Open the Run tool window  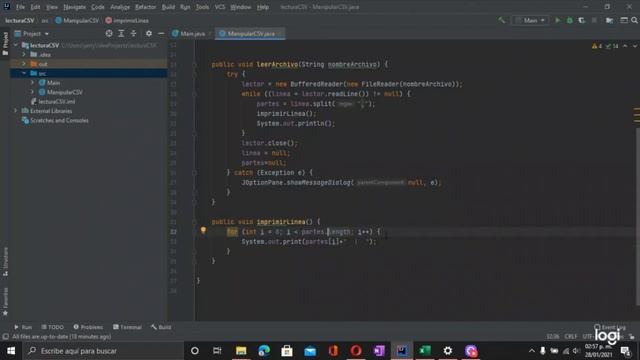(23, 327)
